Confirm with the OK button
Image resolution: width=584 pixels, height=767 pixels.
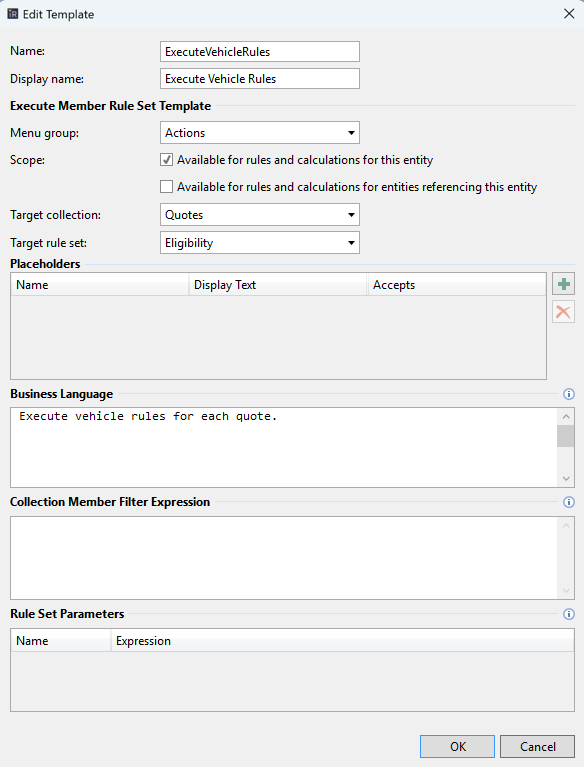tap(457, 746)
